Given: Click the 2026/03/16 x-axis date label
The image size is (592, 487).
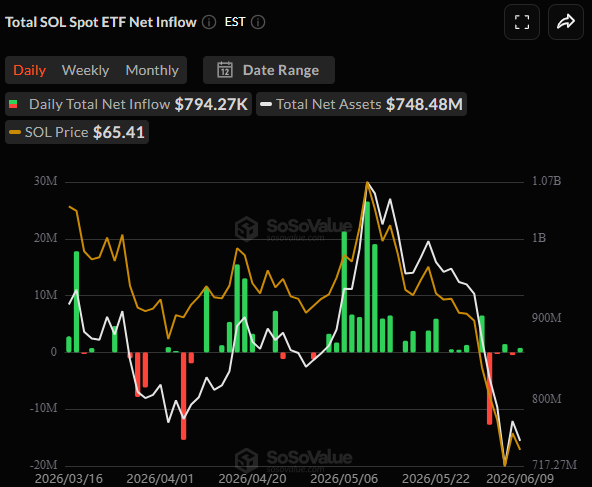Looking at the screenshot, I should click(x=69, y=479).
